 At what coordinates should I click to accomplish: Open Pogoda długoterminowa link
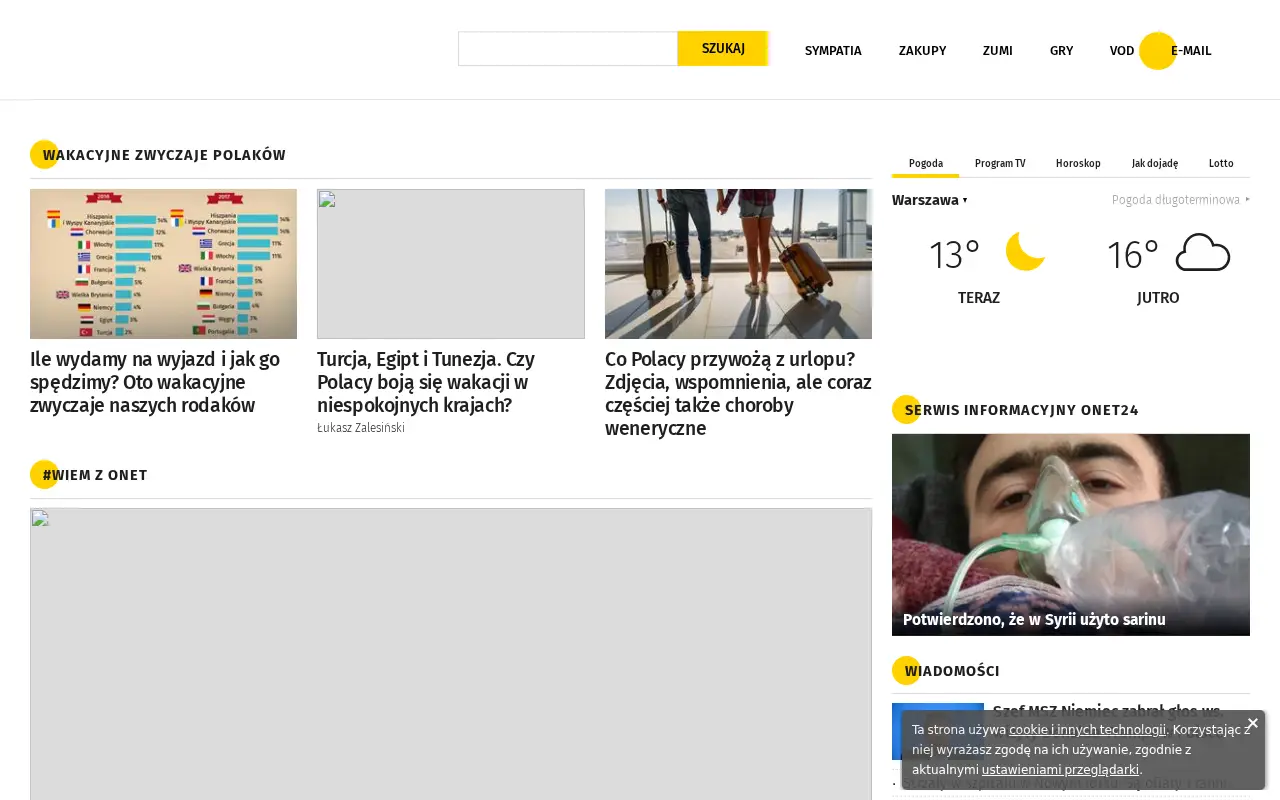(1181, 200)
